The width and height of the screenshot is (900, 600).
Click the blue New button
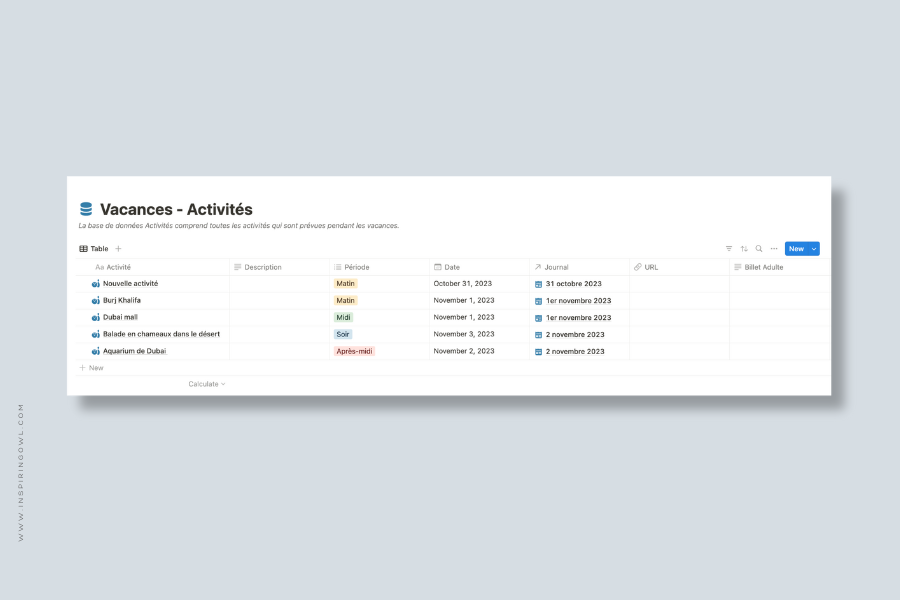[x=796, y=249]
